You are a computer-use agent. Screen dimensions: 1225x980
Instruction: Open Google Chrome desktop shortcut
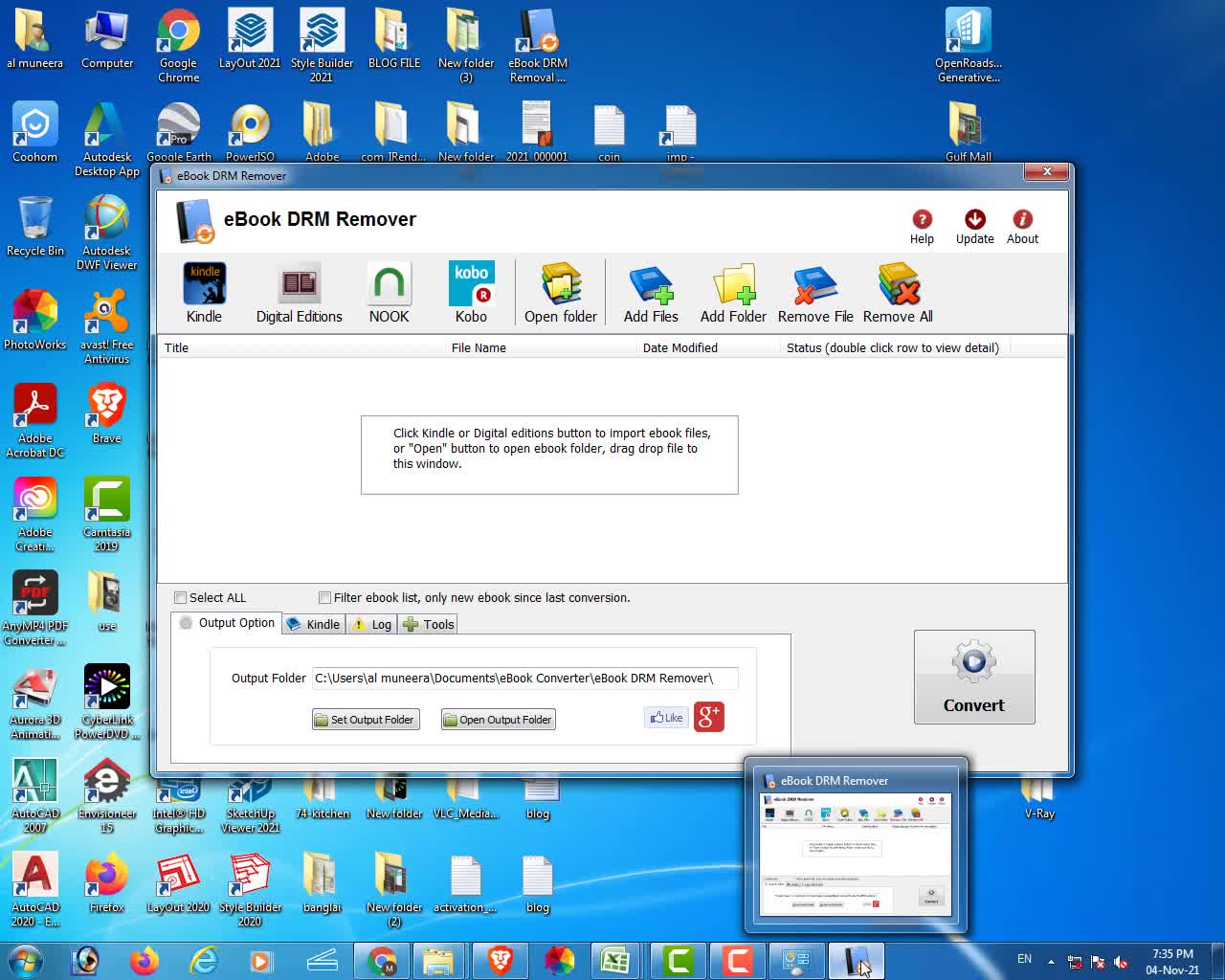point(179,46)
